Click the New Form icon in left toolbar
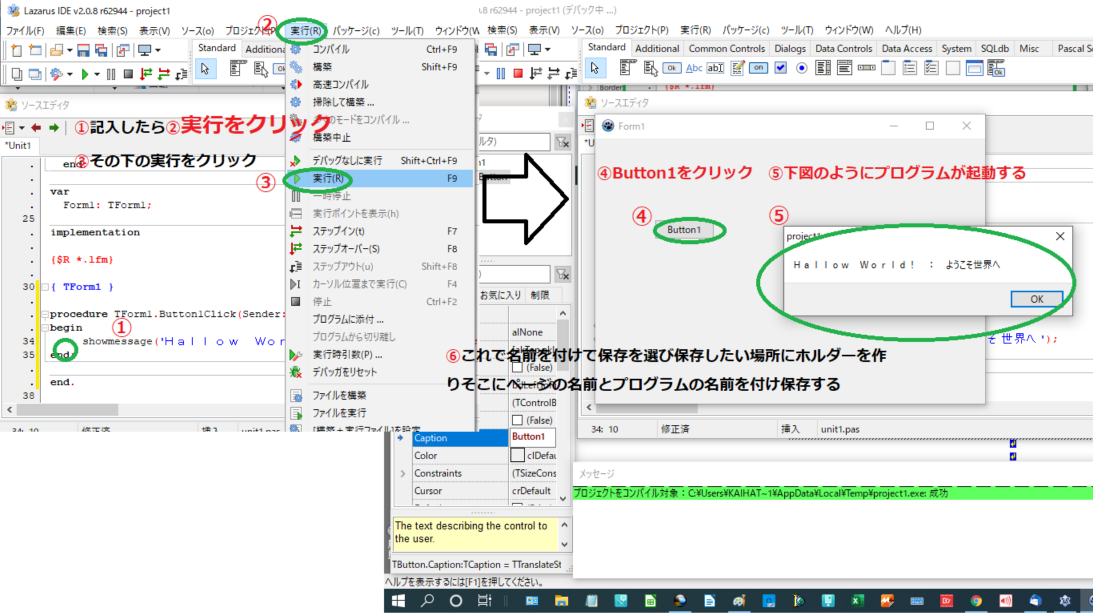The image size is (1093, 615). (x=35, y=51)
